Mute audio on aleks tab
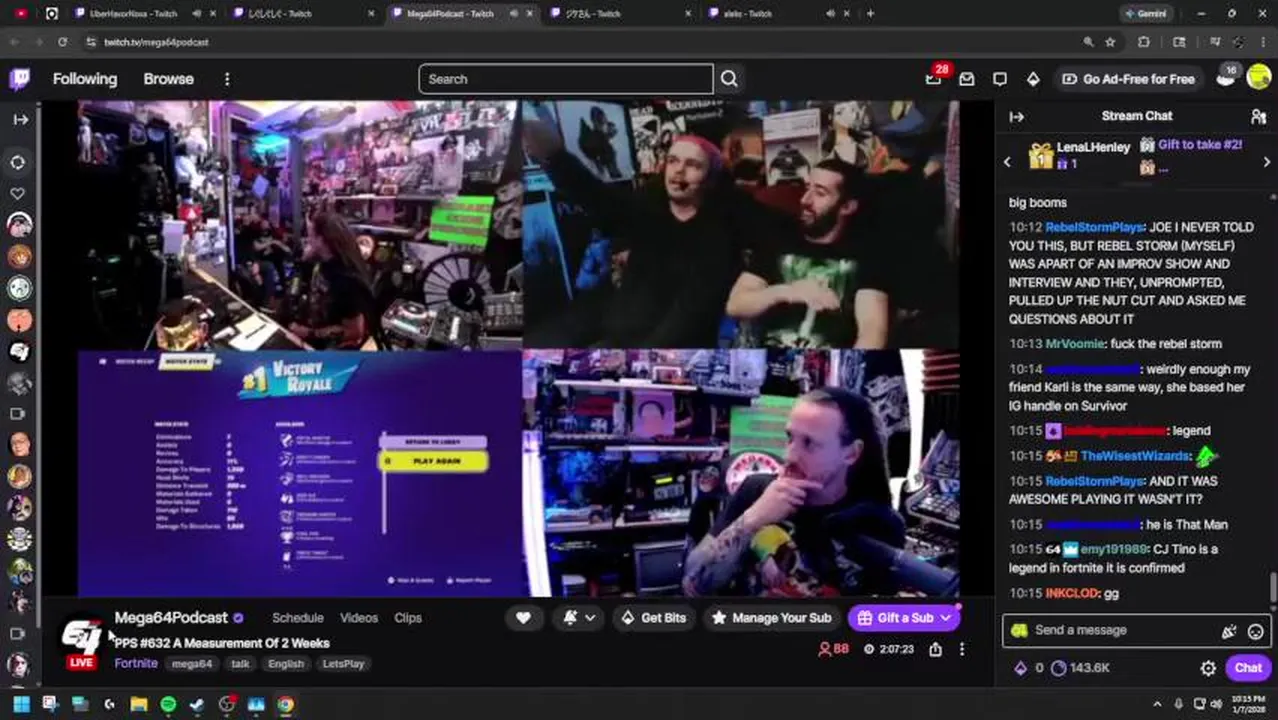The image size is (1278, 720). (830, 13)
